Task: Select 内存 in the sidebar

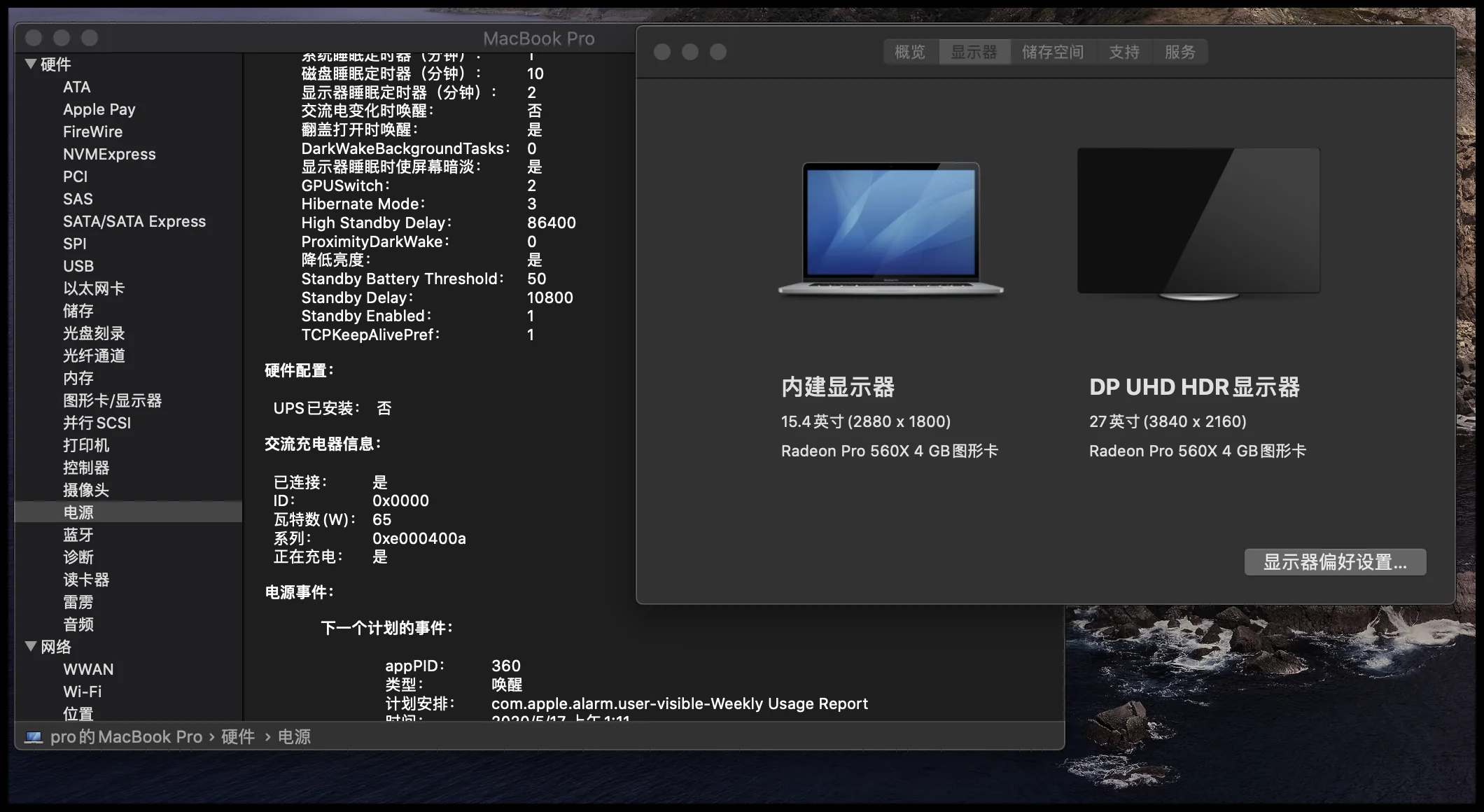Action: pyautogui.click(x=78, y=378)
